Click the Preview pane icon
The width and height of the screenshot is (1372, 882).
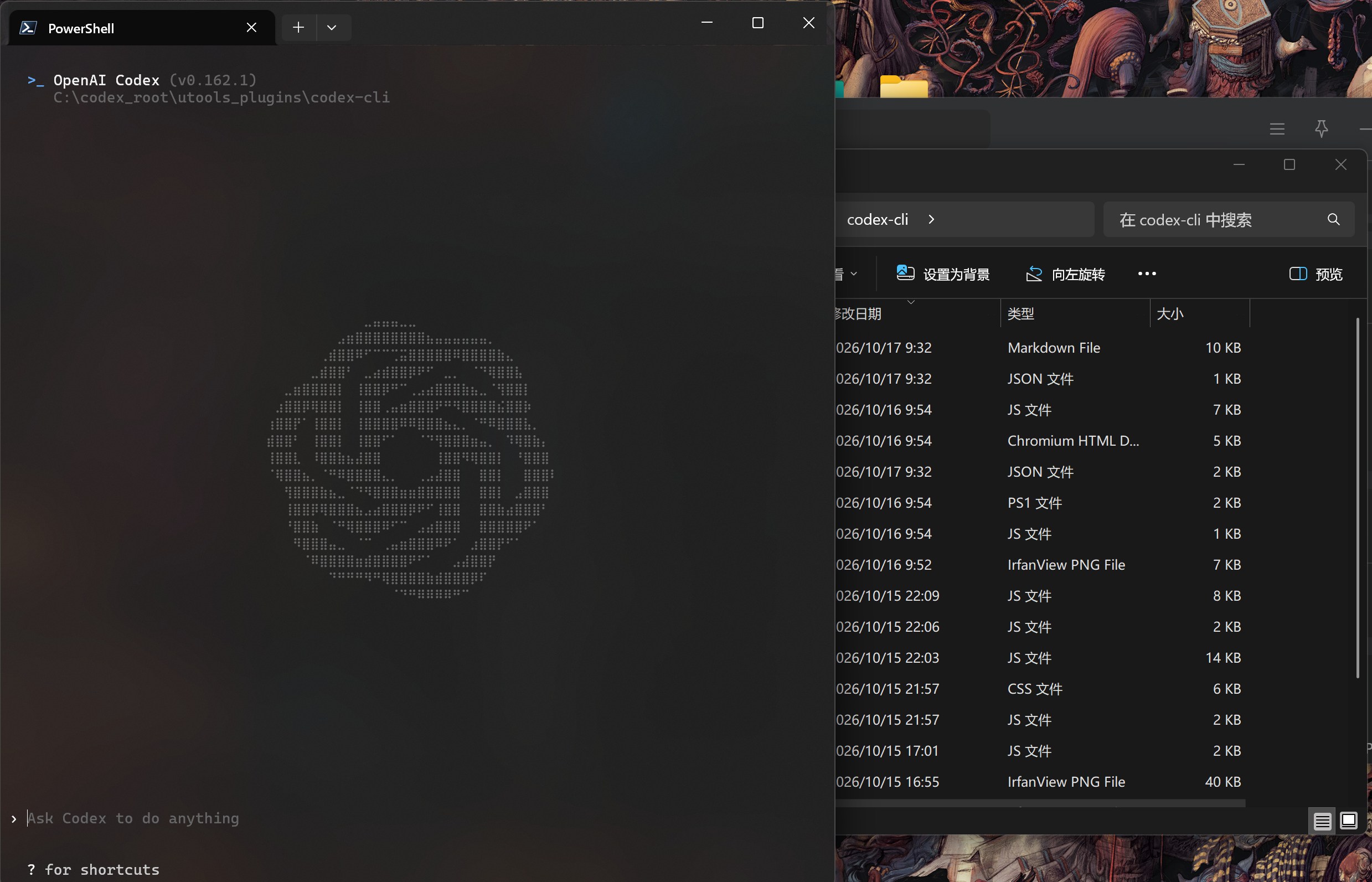coord(1298,274)
